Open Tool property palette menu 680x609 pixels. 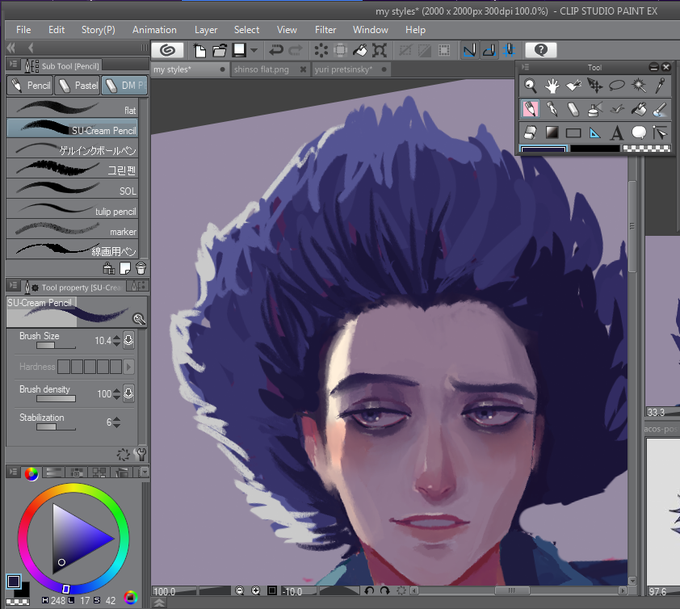pyautogui.click(x=13, y=286)
